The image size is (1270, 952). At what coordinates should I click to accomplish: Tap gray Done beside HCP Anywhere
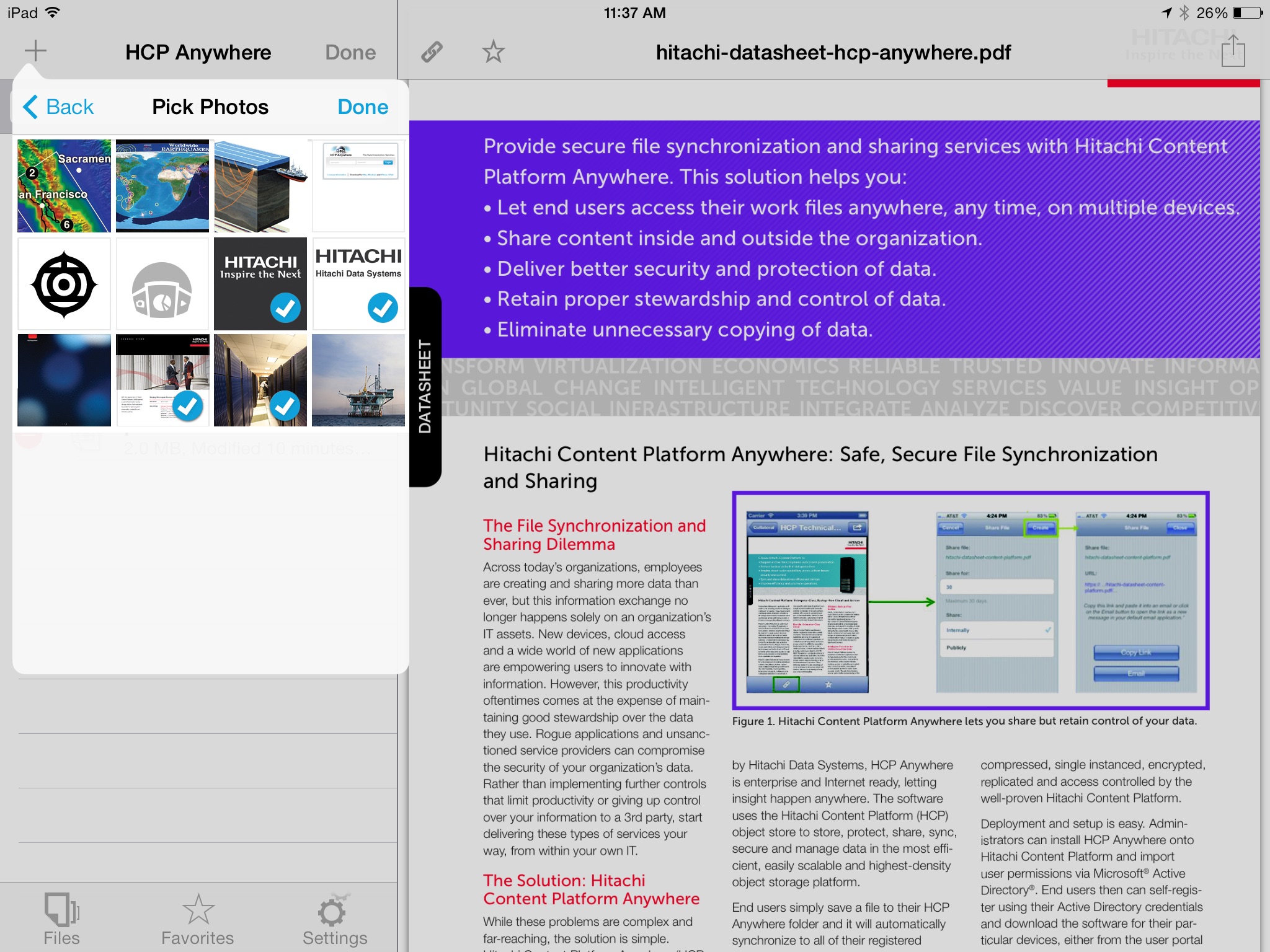click(350, 53)
